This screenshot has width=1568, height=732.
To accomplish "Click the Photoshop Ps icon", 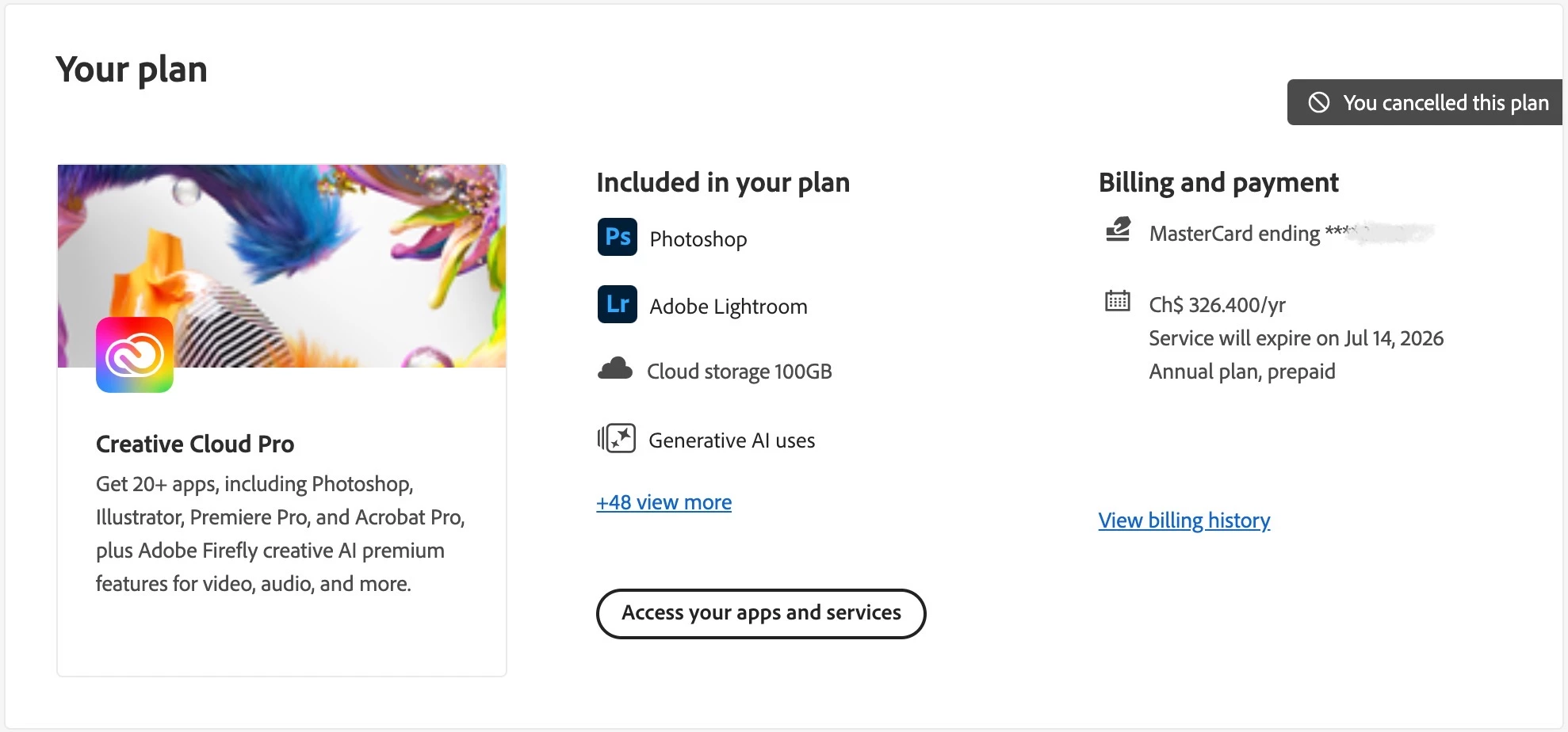I will [617, 237].
